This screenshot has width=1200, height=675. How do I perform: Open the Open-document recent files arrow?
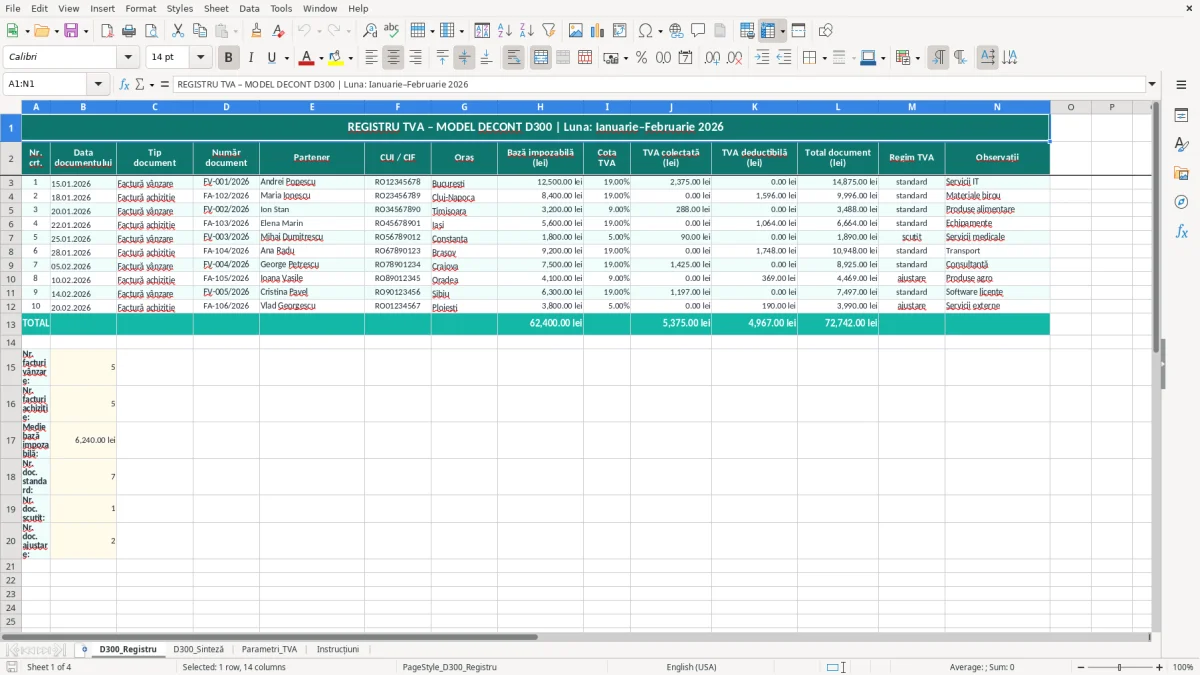[56, 31]
